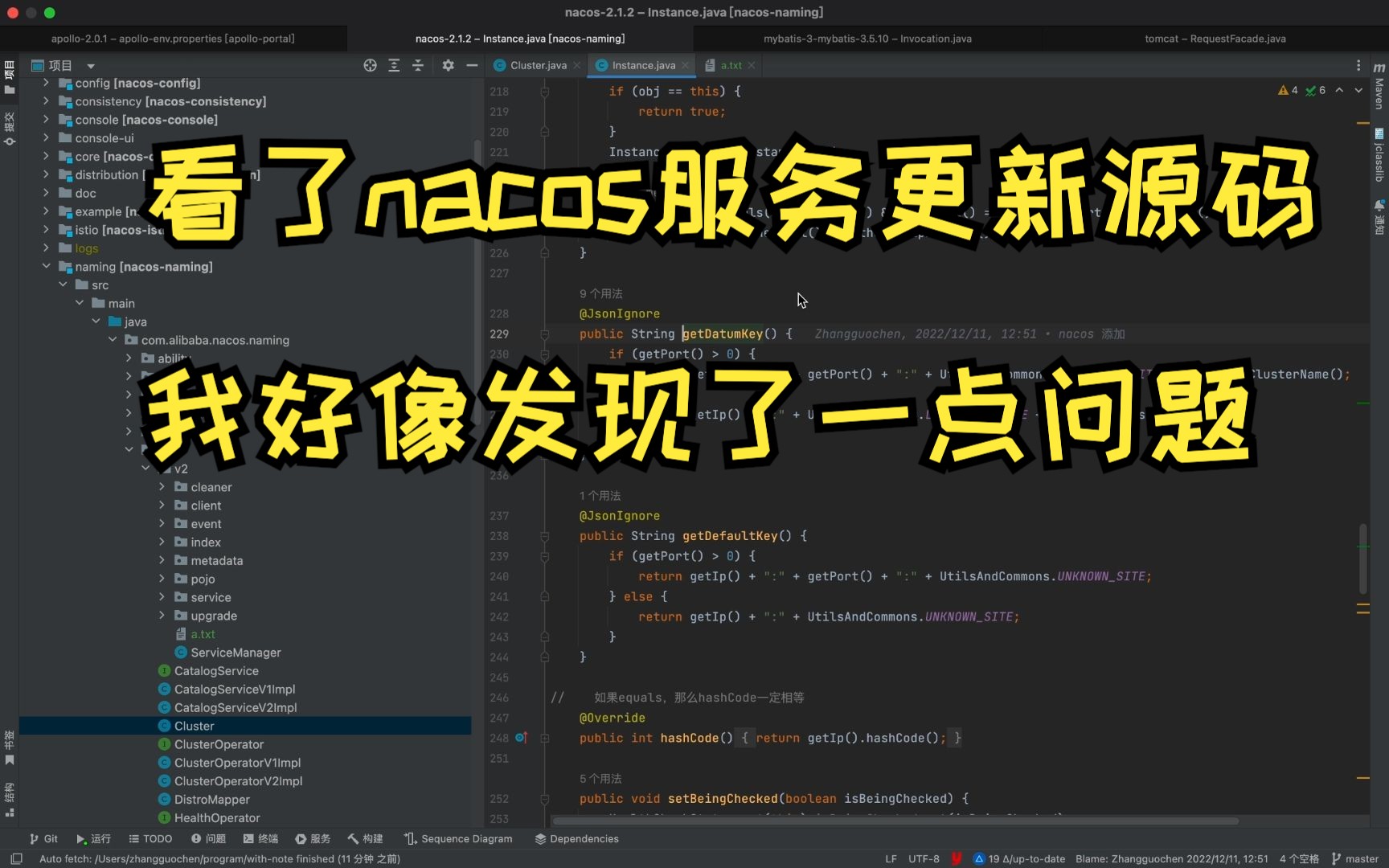This screenshot has height=868, width=1389.
Task: Open the Services tool window
Action: [x=313, y=838]
